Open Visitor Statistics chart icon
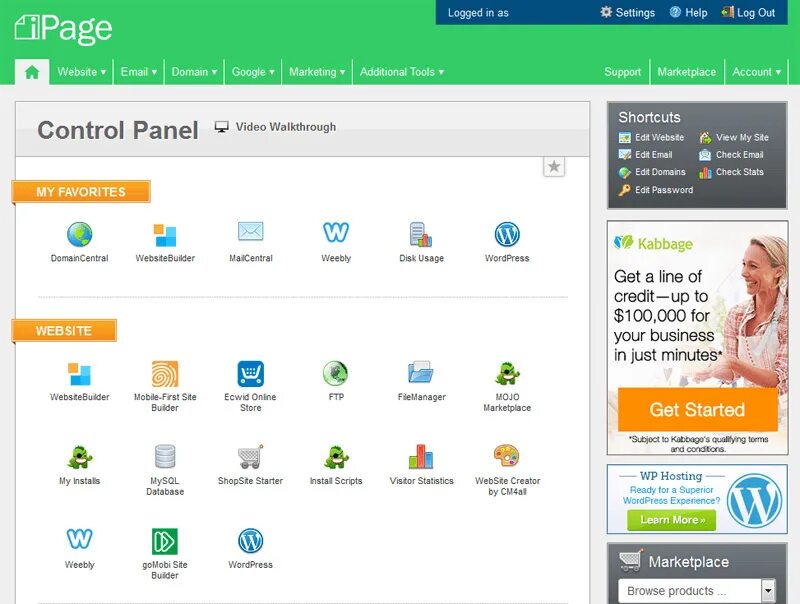The height and width of the screenshot is (604, 800). [x=421, y=457]
